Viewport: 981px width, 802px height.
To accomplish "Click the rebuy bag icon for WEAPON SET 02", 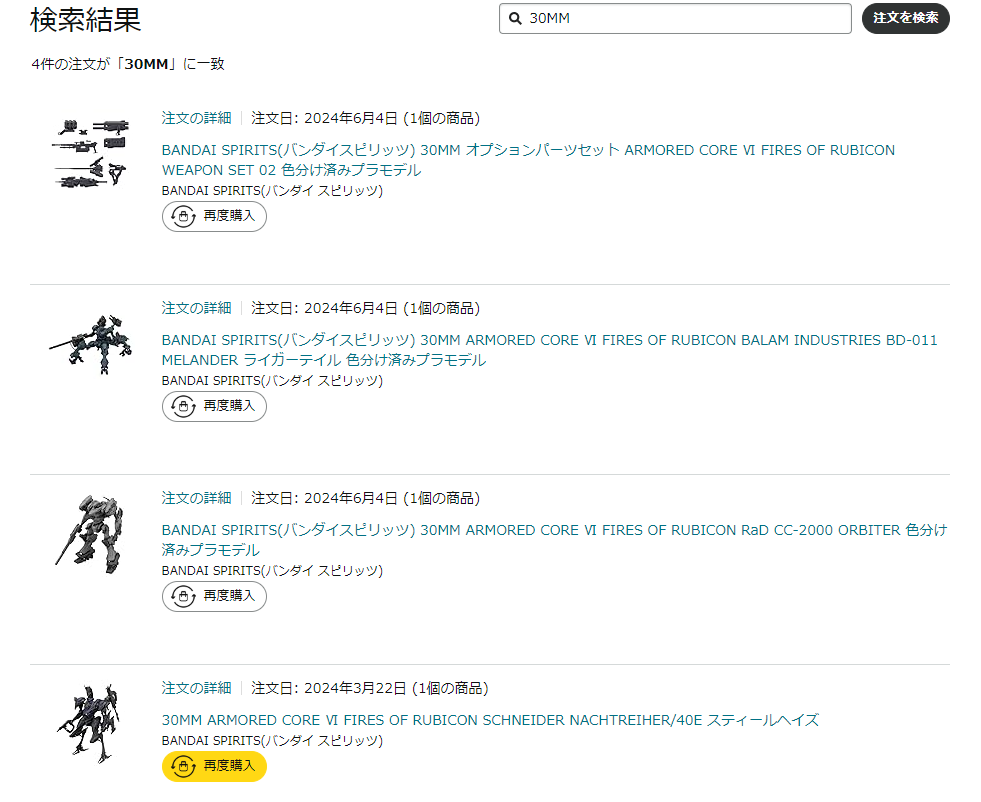I will coord(183,216).
